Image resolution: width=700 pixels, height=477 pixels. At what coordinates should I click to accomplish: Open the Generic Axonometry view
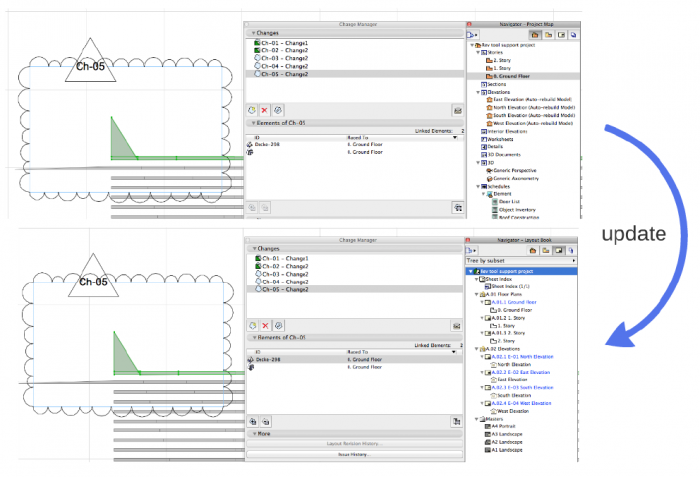[512, 178]
